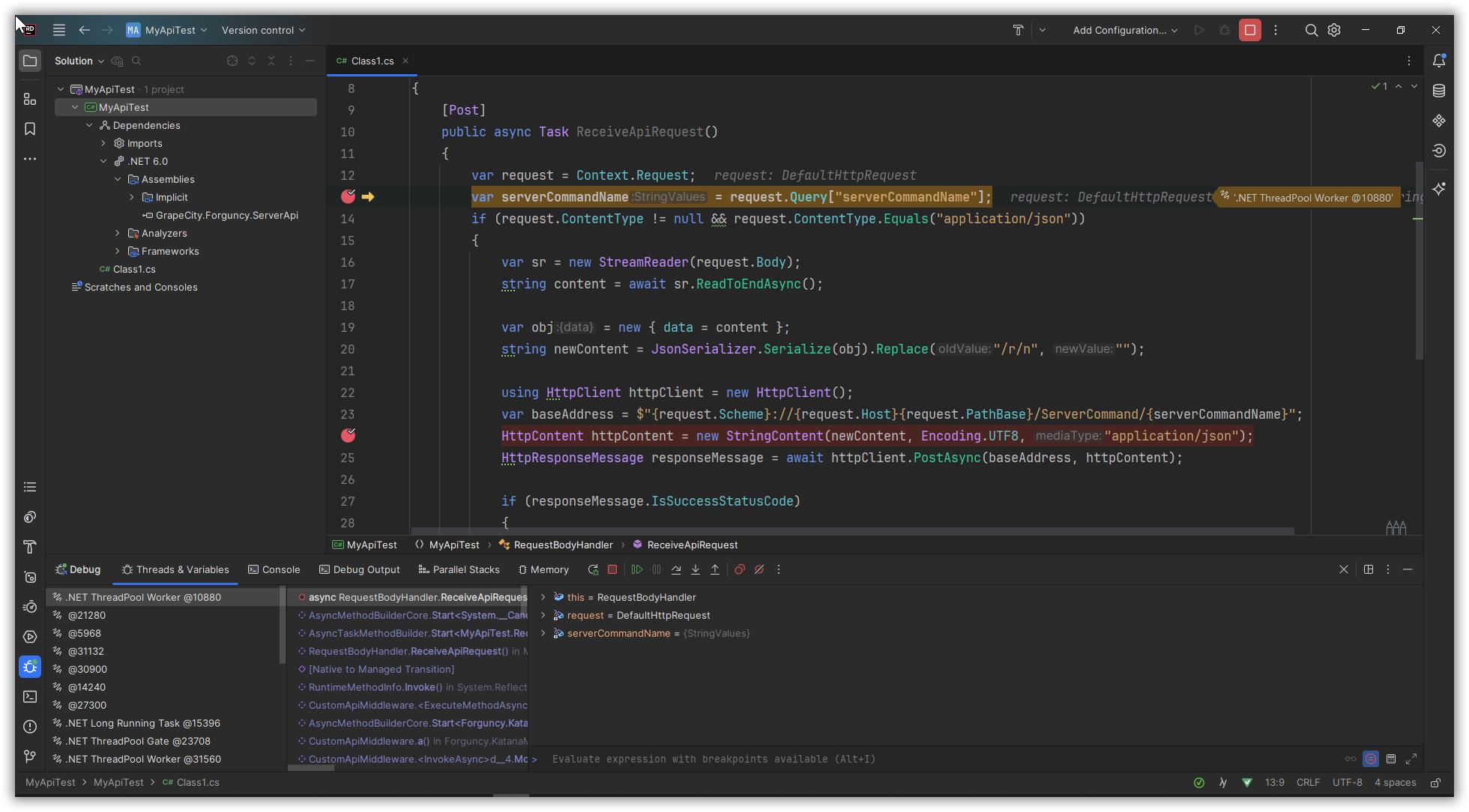Resume program execution in debug toolbar
Viewport: 1469px width, 812px height.
636,570
